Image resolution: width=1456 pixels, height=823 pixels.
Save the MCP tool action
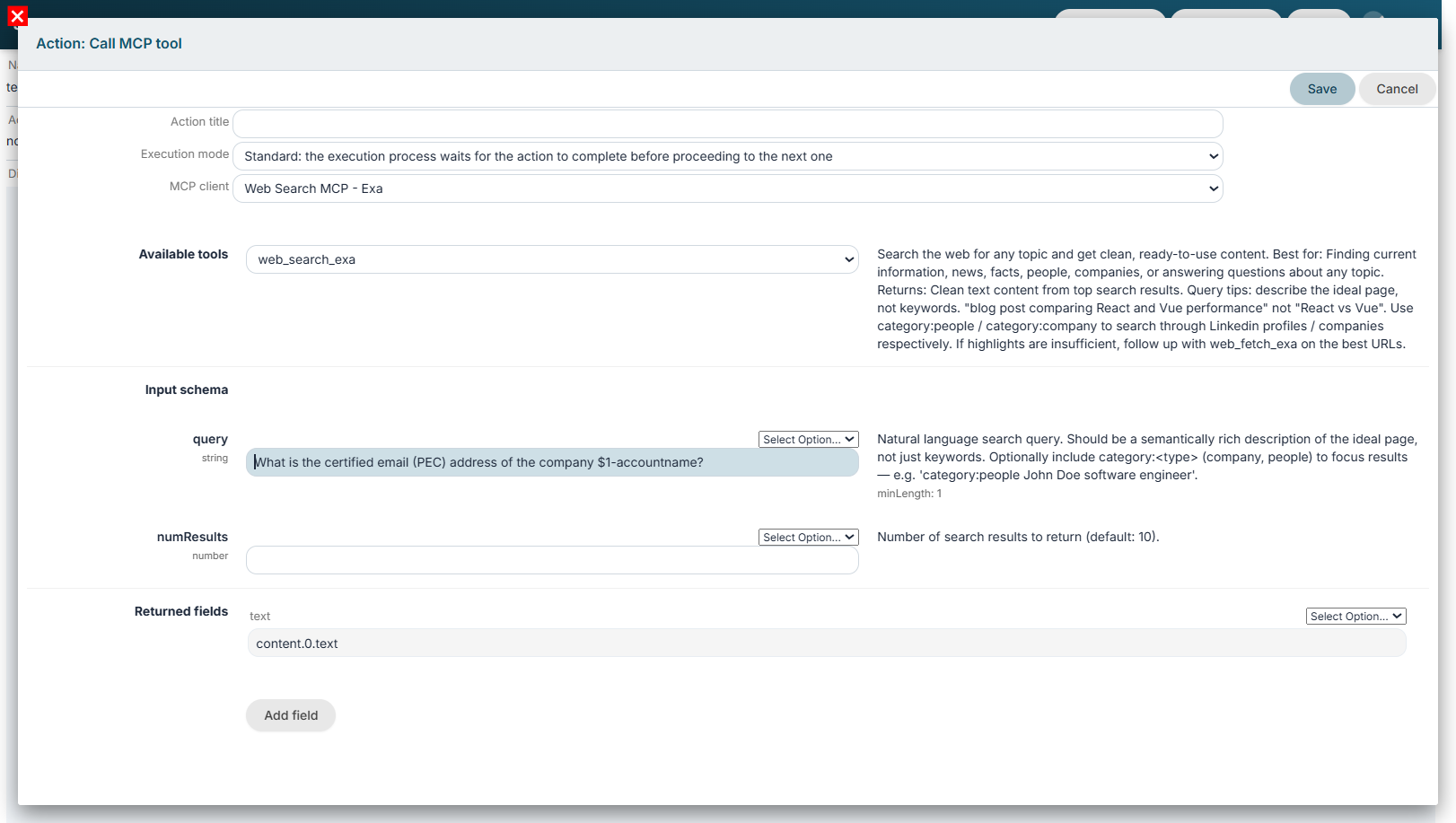(1322, 89)
